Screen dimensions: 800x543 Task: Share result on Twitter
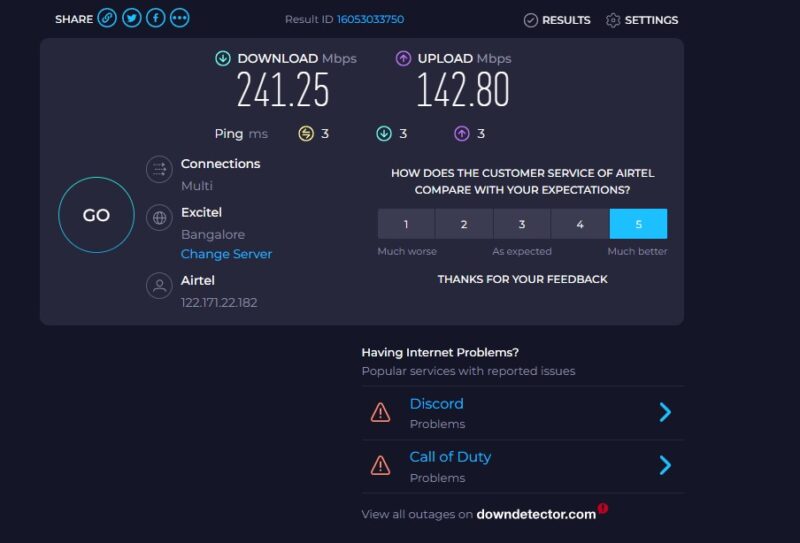[x=131, y=19]
